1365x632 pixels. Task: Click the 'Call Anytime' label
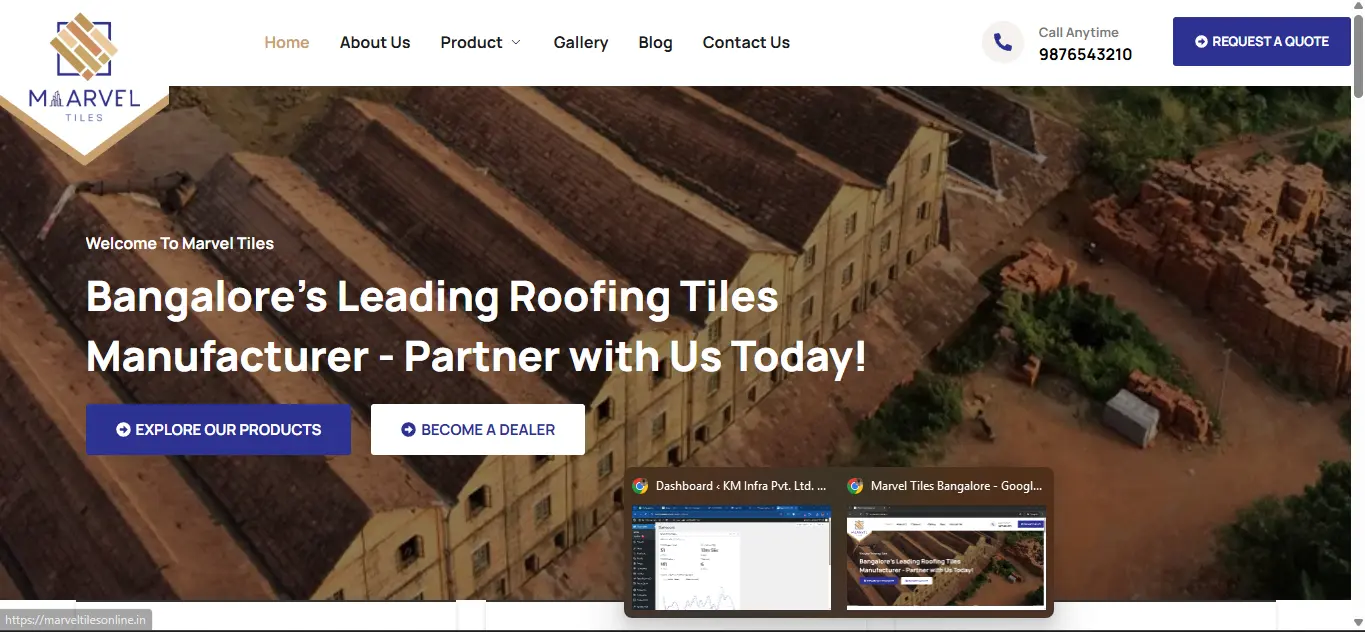(x=1078, y=32)
